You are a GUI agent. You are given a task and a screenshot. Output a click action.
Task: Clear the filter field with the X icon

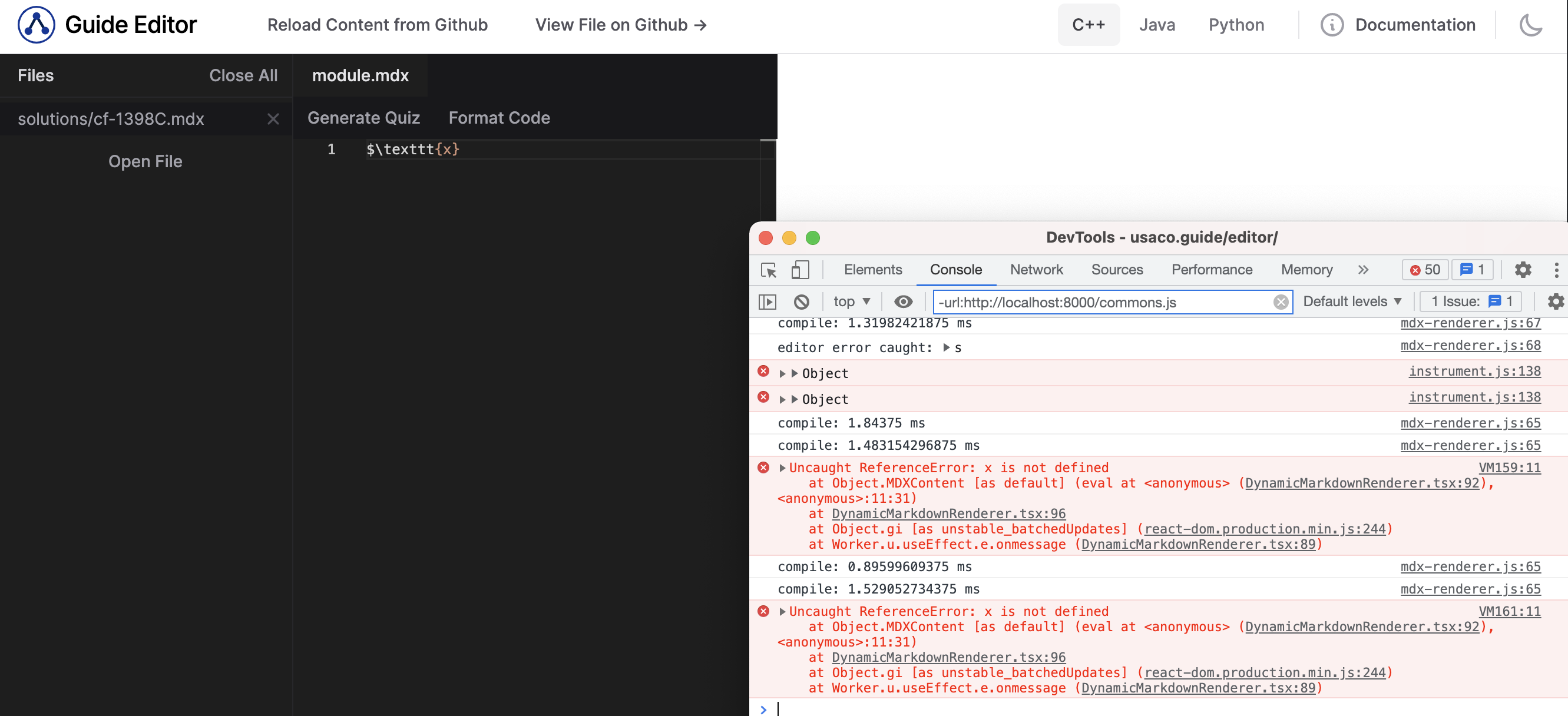(x=1282, y=301)
